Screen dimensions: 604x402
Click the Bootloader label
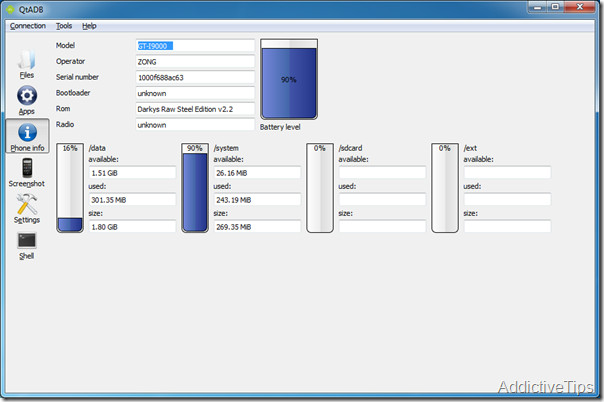pyautogui.click(x=73, y=93)
